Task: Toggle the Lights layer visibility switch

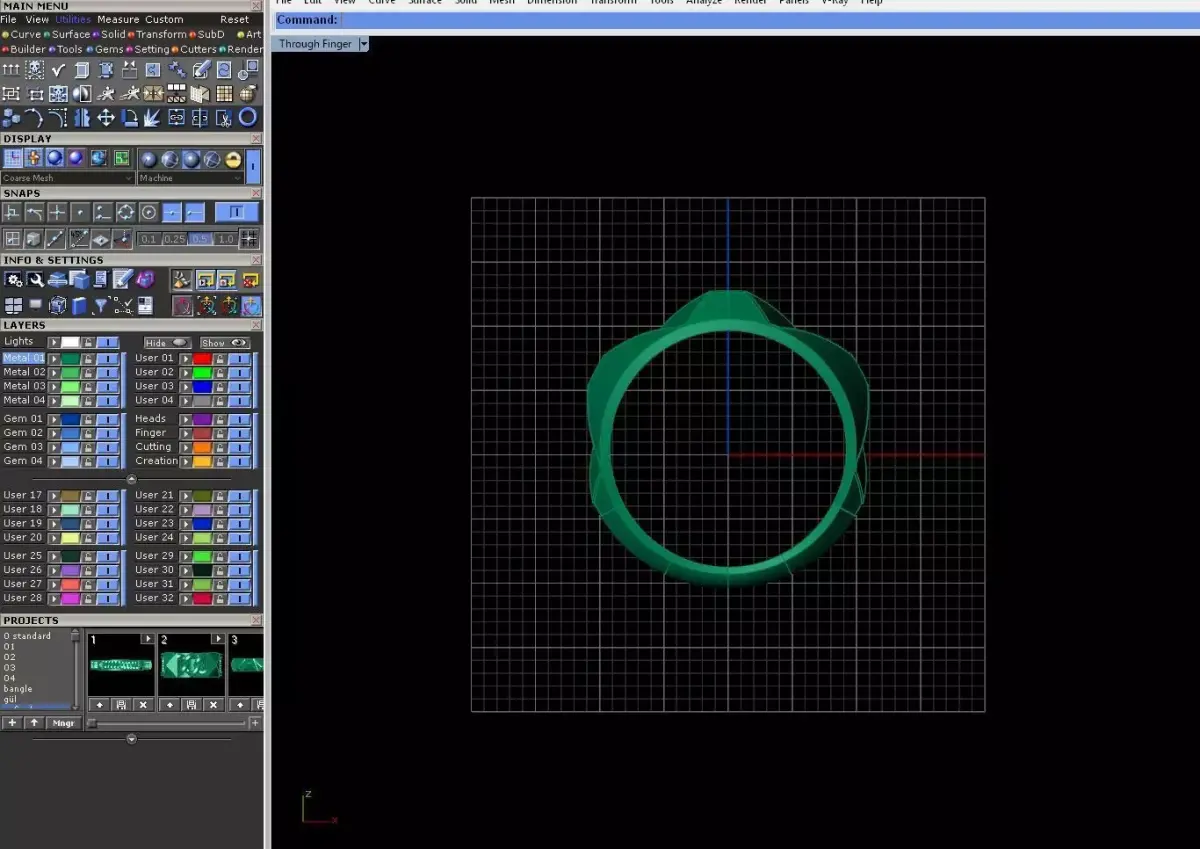Action: (107, 342)
